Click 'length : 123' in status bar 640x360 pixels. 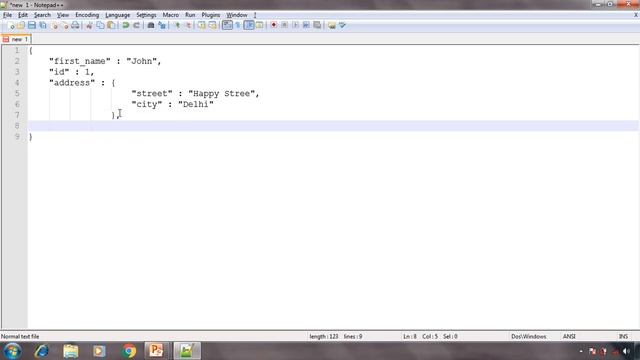pos(324,337)
